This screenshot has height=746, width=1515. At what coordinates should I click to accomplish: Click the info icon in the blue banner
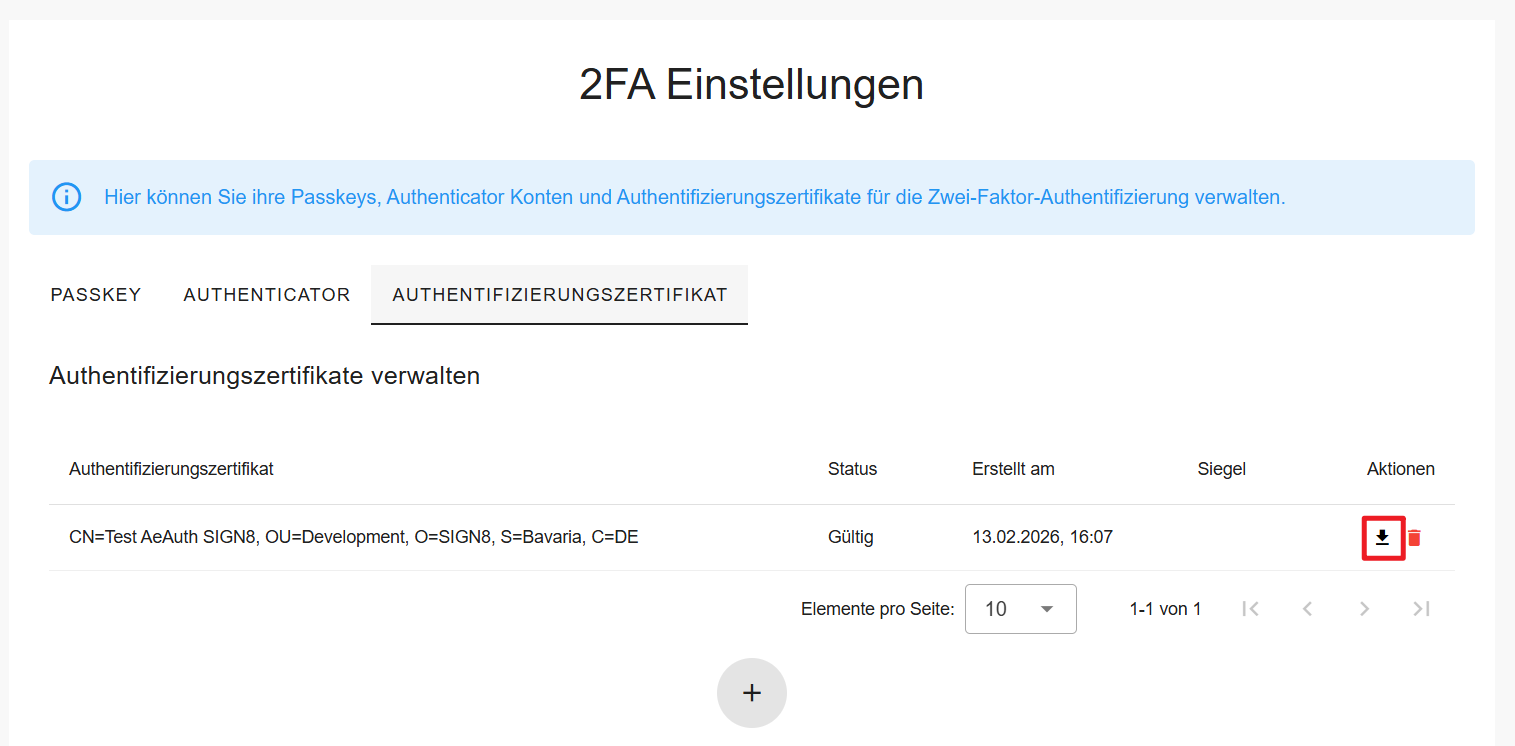66,197
